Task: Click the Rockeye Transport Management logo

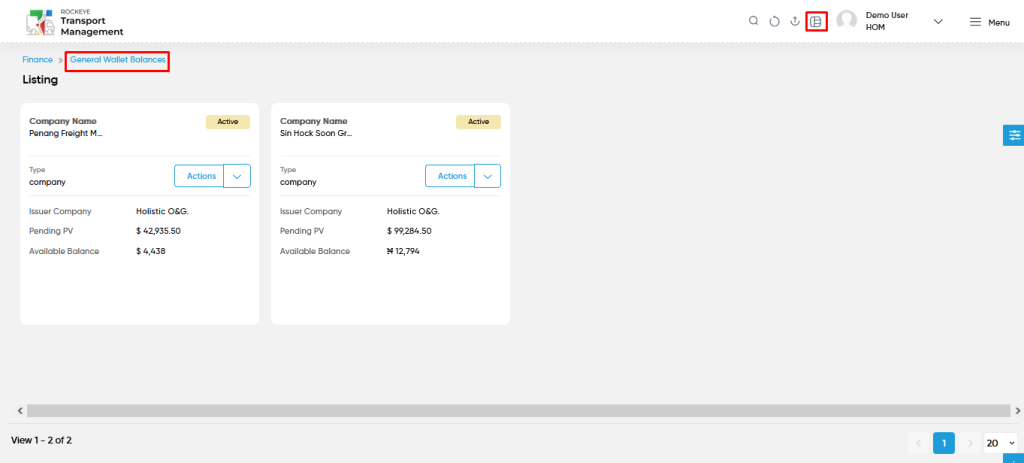Action: point(74,23)
